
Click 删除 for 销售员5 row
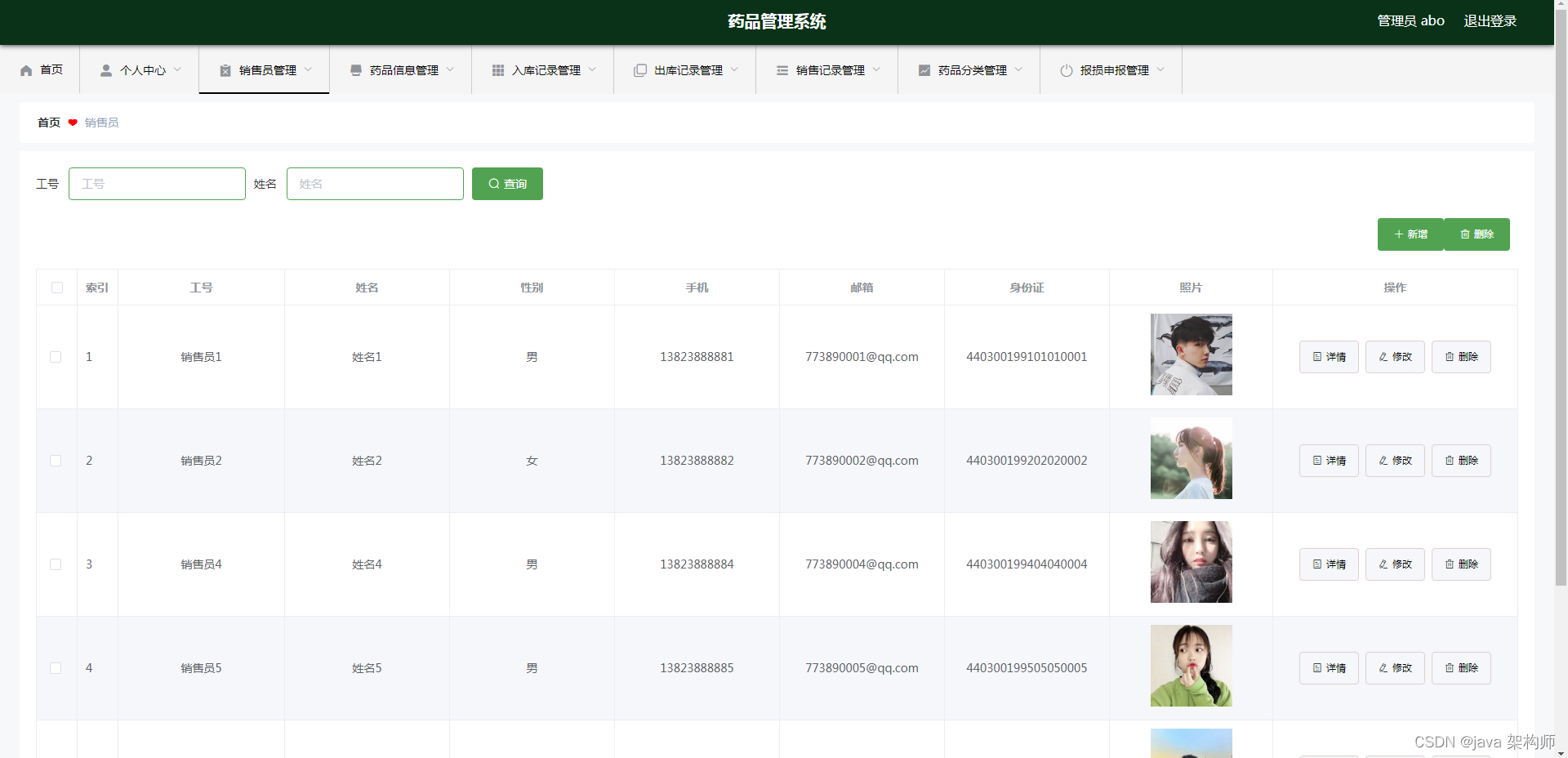click(x=1461, y=668)
